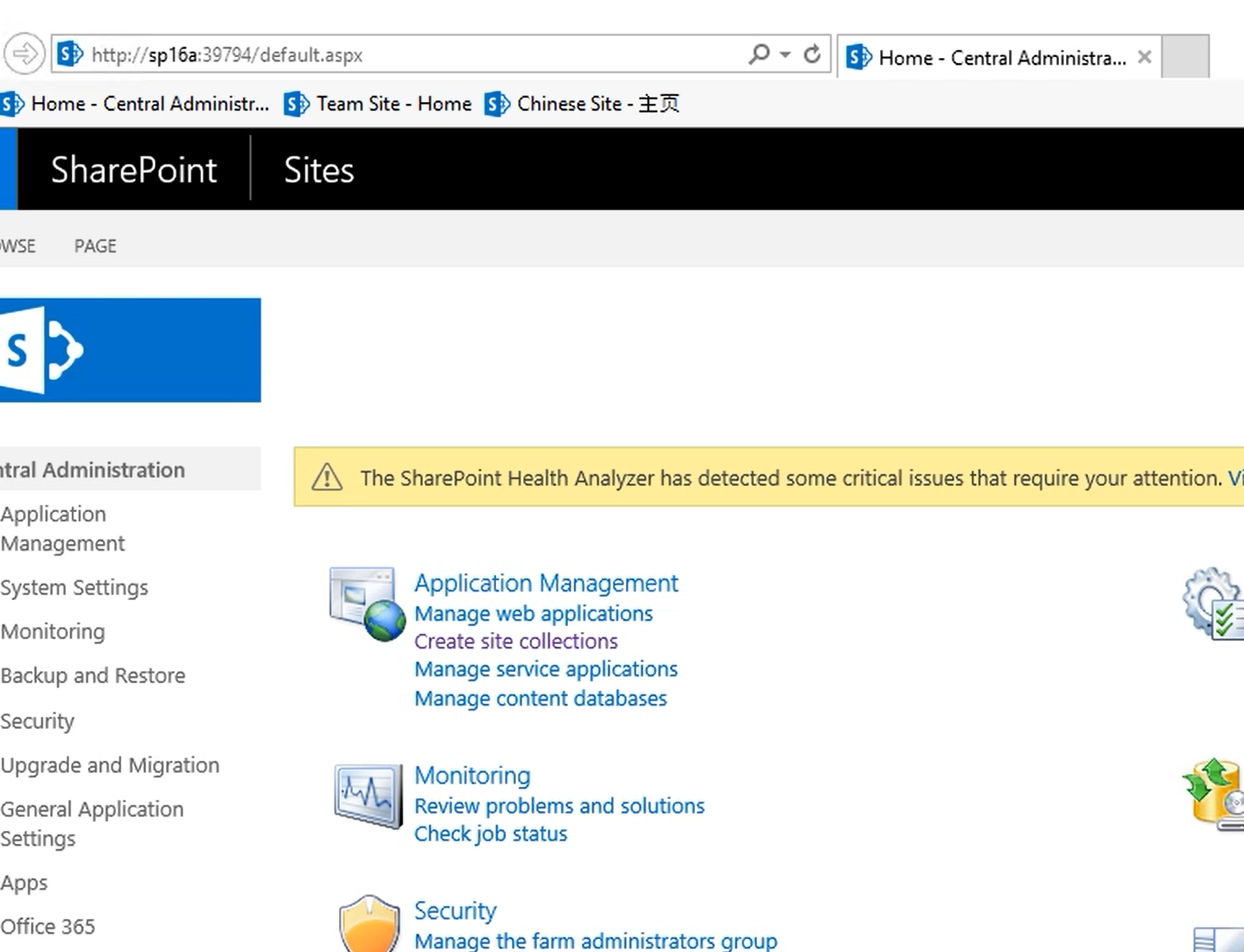Open Chinese Site favorites bookmark

(582, 104)
